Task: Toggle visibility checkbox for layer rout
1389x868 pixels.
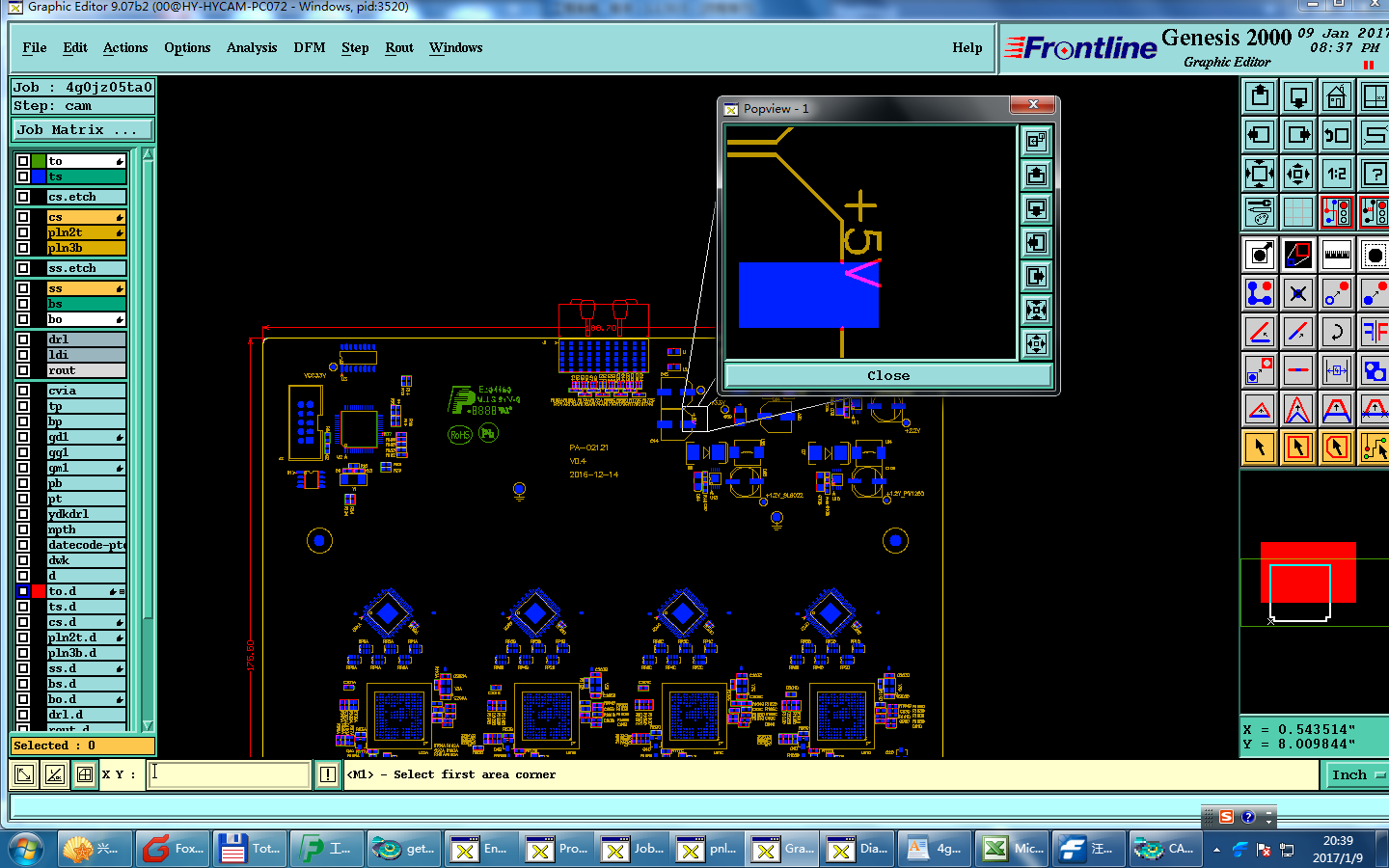Action: click(x=23, y=370)
